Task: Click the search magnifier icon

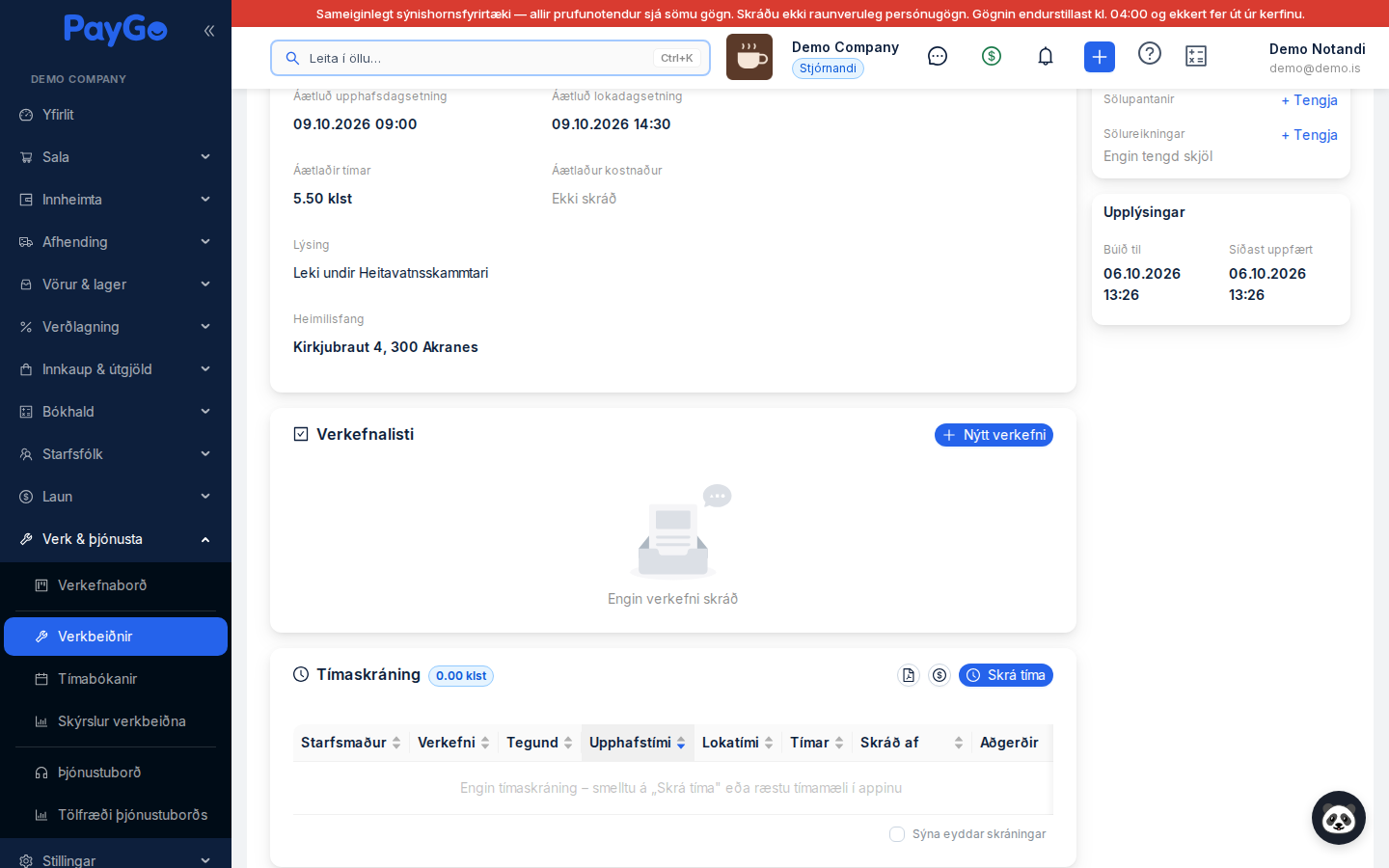Action: pos(293,58)
